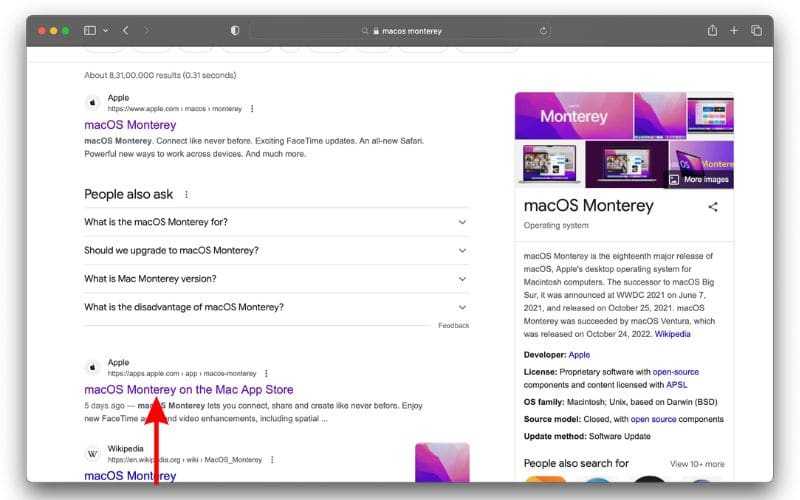Open the sidebar dropdown chevron in toolbar
Image resolution: width=800 pixels, height=500 pixels.
click(106, 31)
